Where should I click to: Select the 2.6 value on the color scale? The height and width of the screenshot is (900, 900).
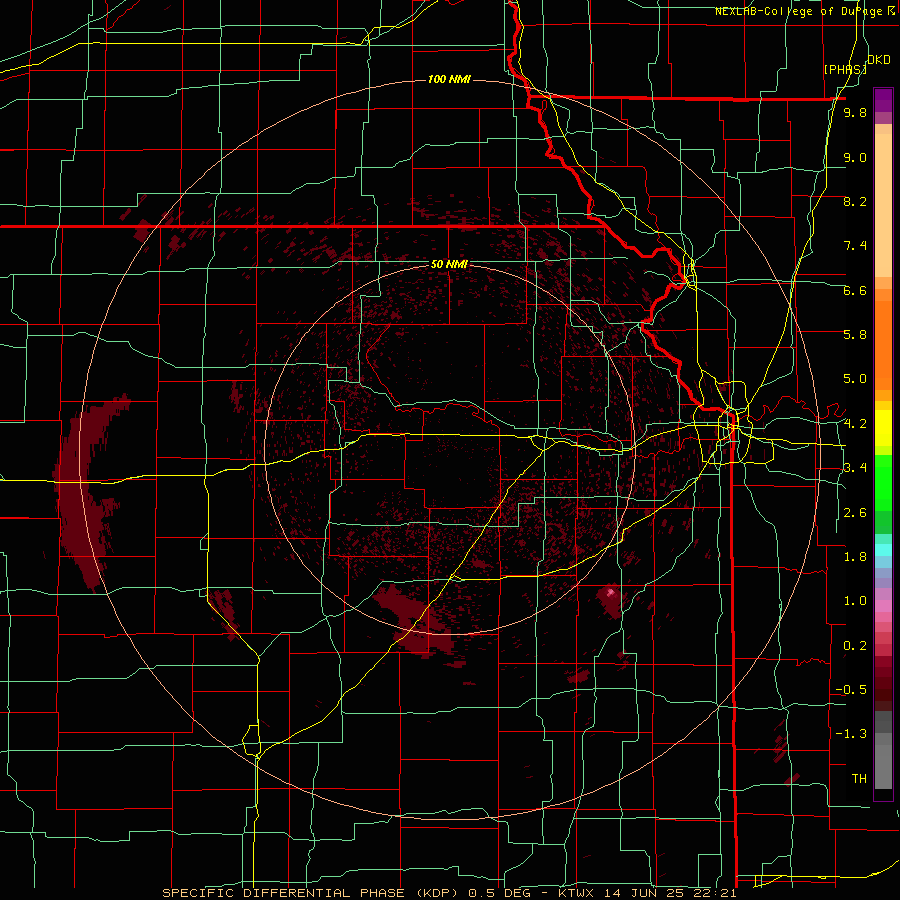(x=855, y=513)
